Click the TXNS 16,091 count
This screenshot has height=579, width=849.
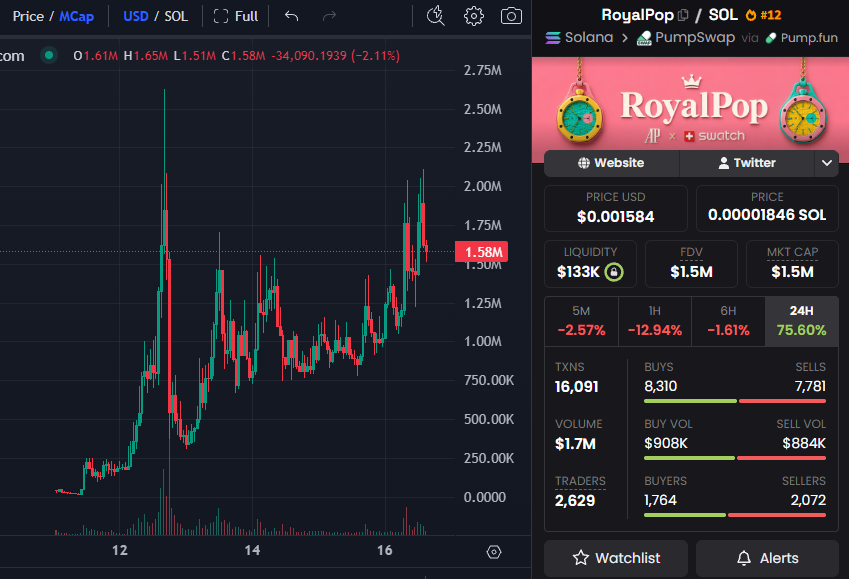point(577,387)
